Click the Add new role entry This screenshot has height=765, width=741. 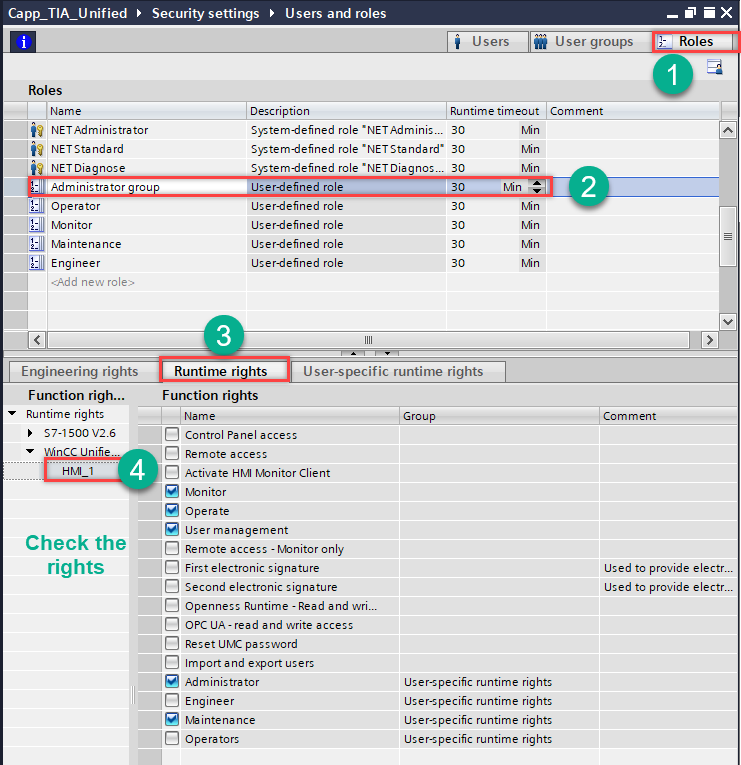[92, 282]
